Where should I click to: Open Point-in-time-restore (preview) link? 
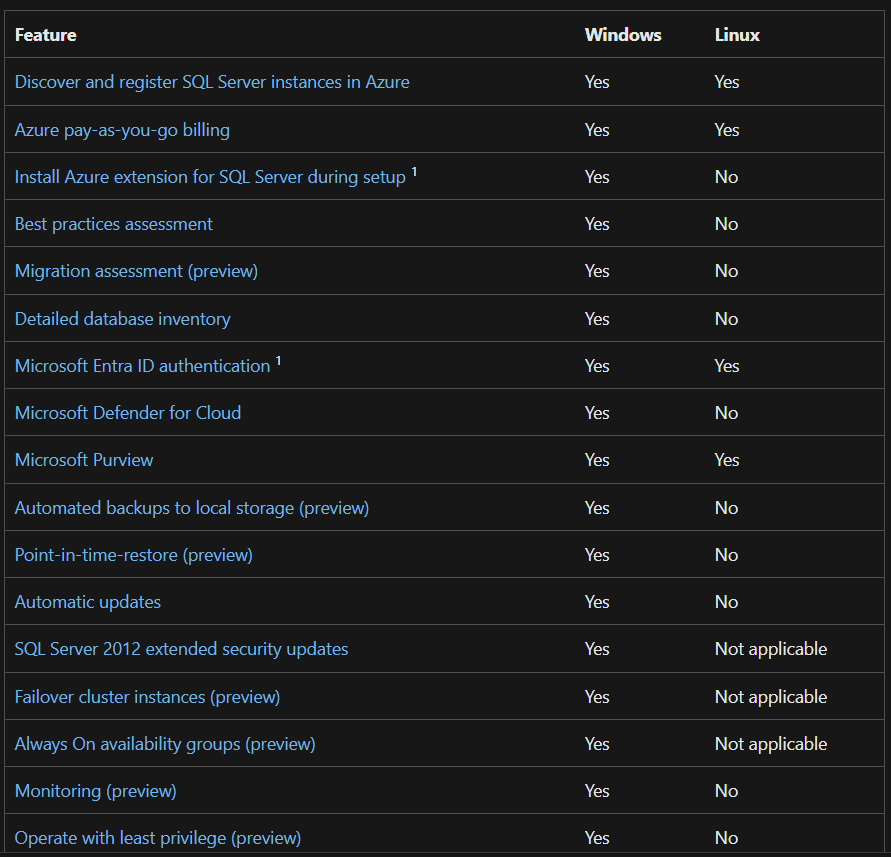(133, 555)
